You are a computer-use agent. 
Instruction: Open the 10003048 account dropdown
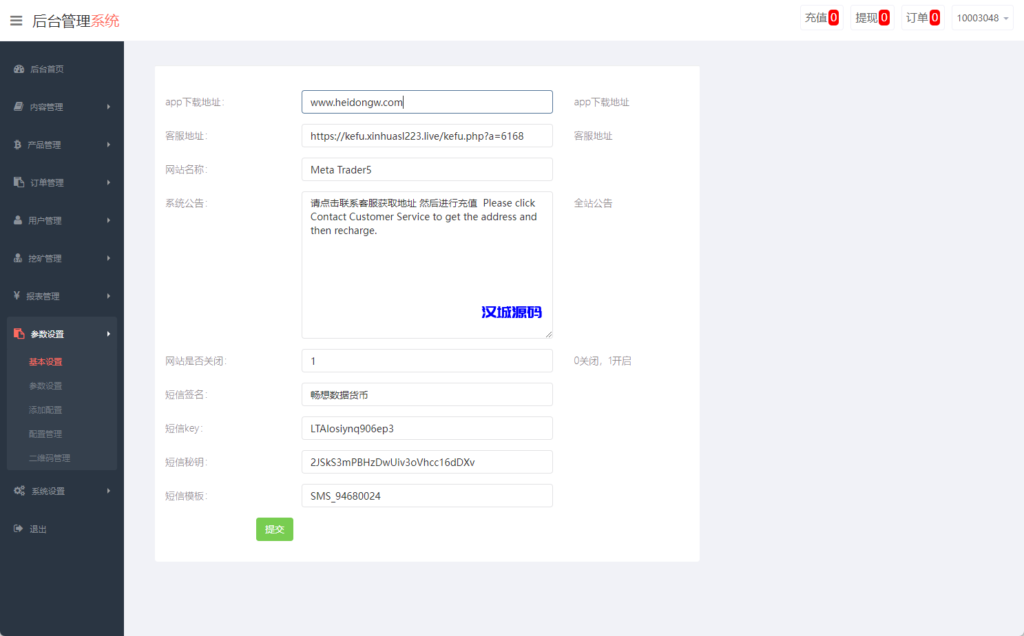pos(982,18)
